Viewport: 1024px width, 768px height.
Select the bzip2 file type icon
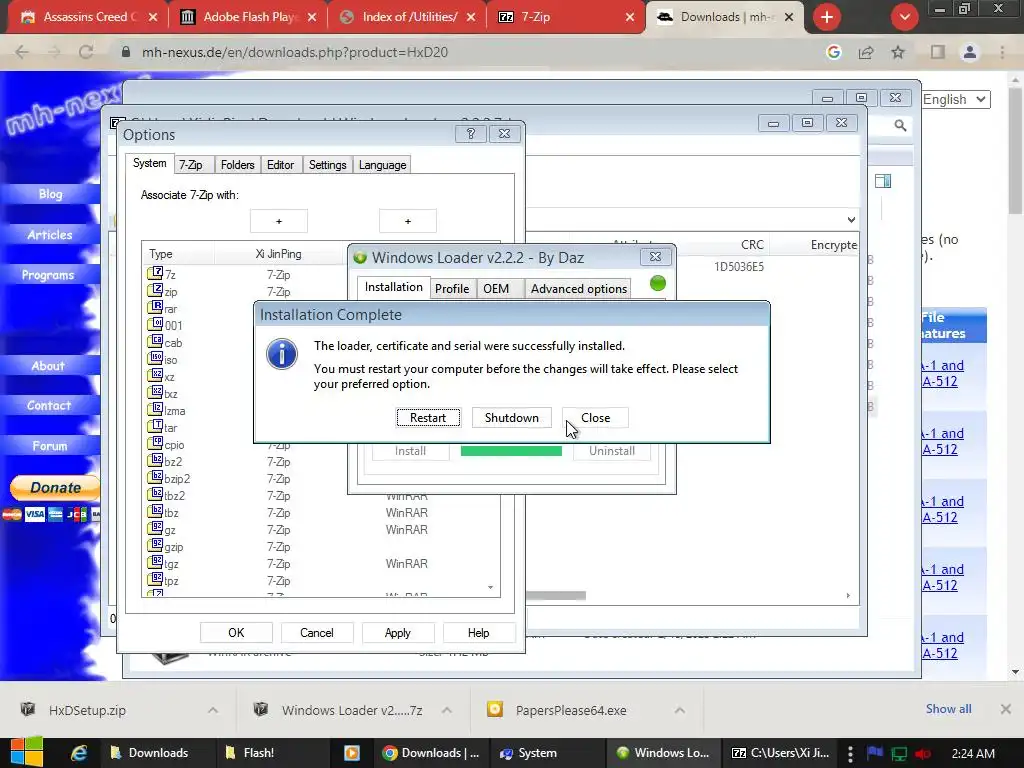pos(155,477)
